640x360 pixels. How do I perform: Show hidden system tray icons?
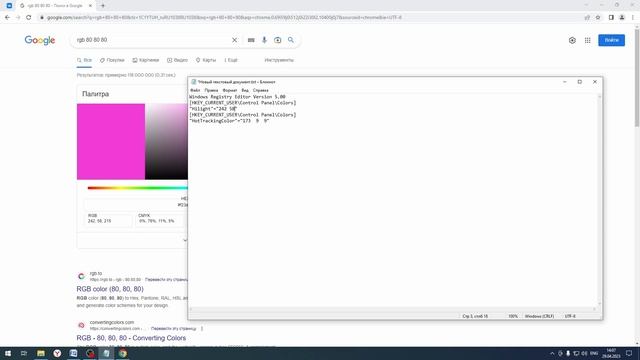pyautogui.click(x=552, y=353)
